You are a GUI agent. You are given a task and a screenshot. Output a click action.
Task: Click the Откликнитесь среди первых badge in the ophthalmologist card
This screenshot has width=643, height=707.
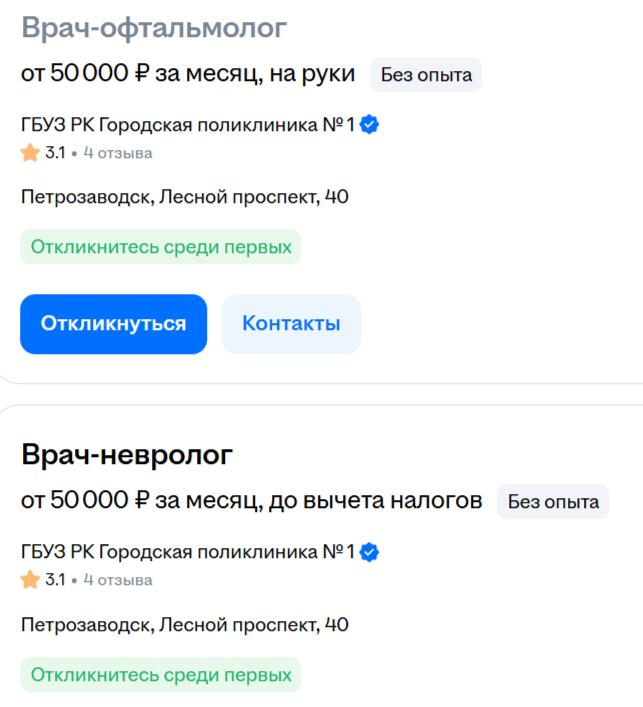coord(161,247)
